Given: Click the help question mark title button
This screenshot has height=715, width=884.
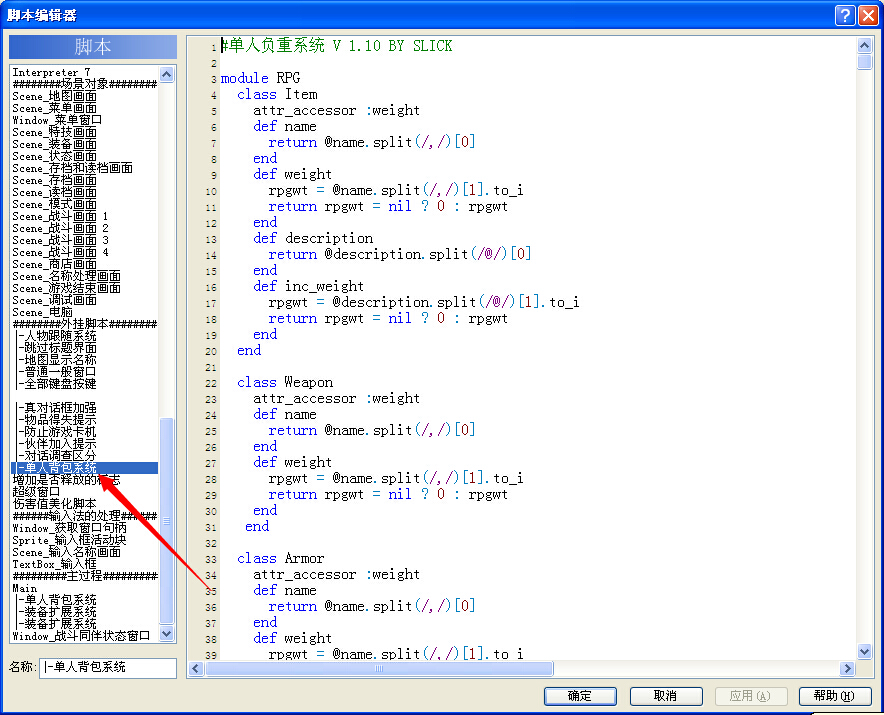Looking at the screenshot, I should pyautogui.click(x=845, y=15).
